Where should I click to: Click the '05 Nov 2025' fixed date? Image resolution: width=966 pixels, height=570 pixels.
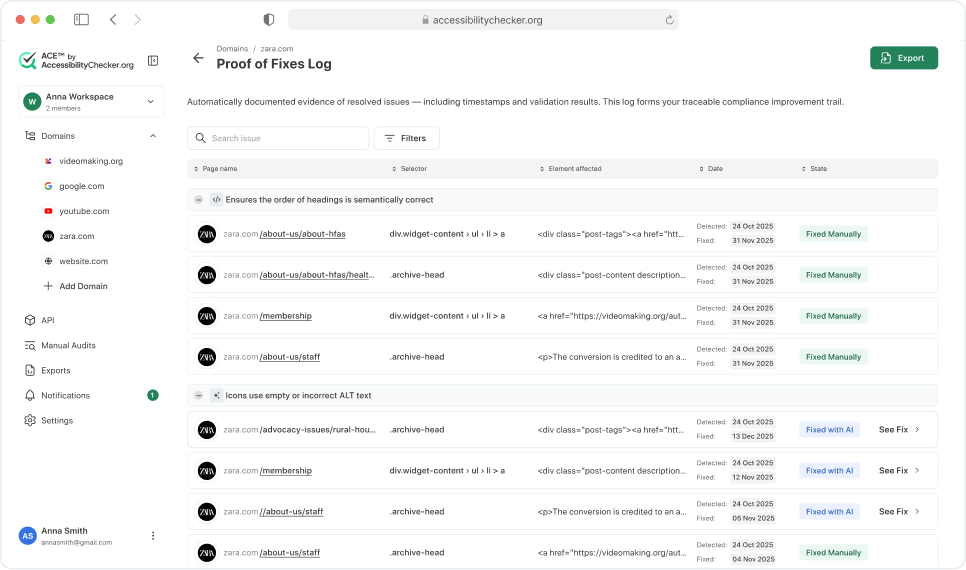[x=753, y=519]
